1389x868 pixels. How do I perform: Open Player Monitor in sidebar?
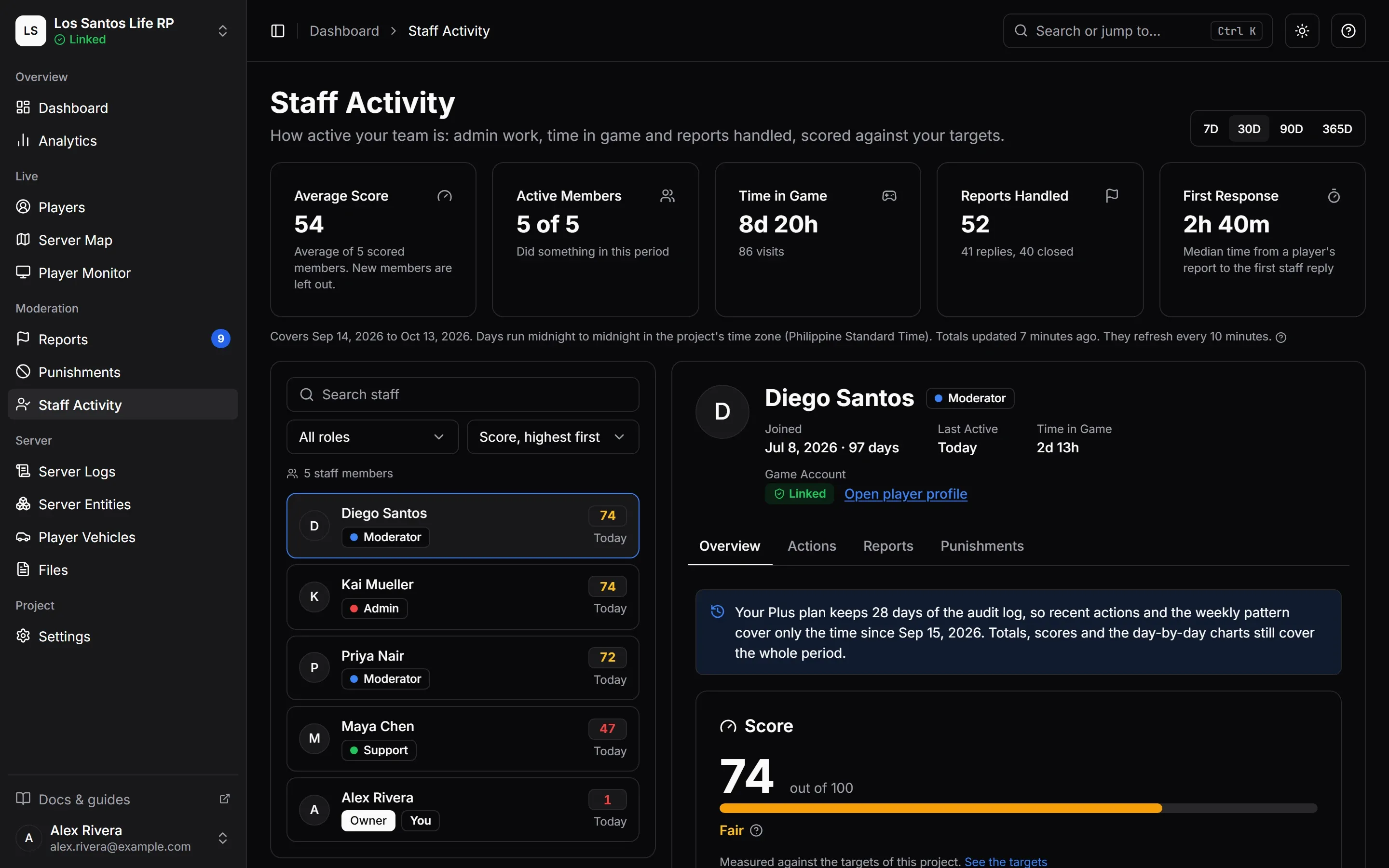pos(123,272)
